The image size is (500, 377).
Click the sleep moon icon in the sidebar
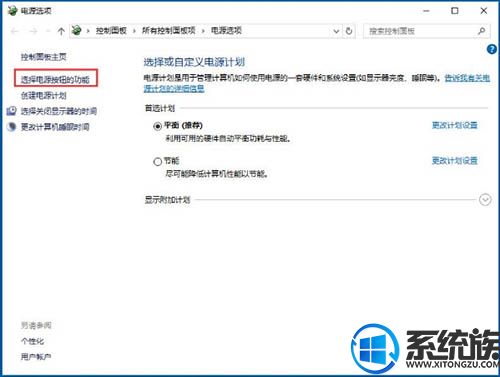pos(12,127)
